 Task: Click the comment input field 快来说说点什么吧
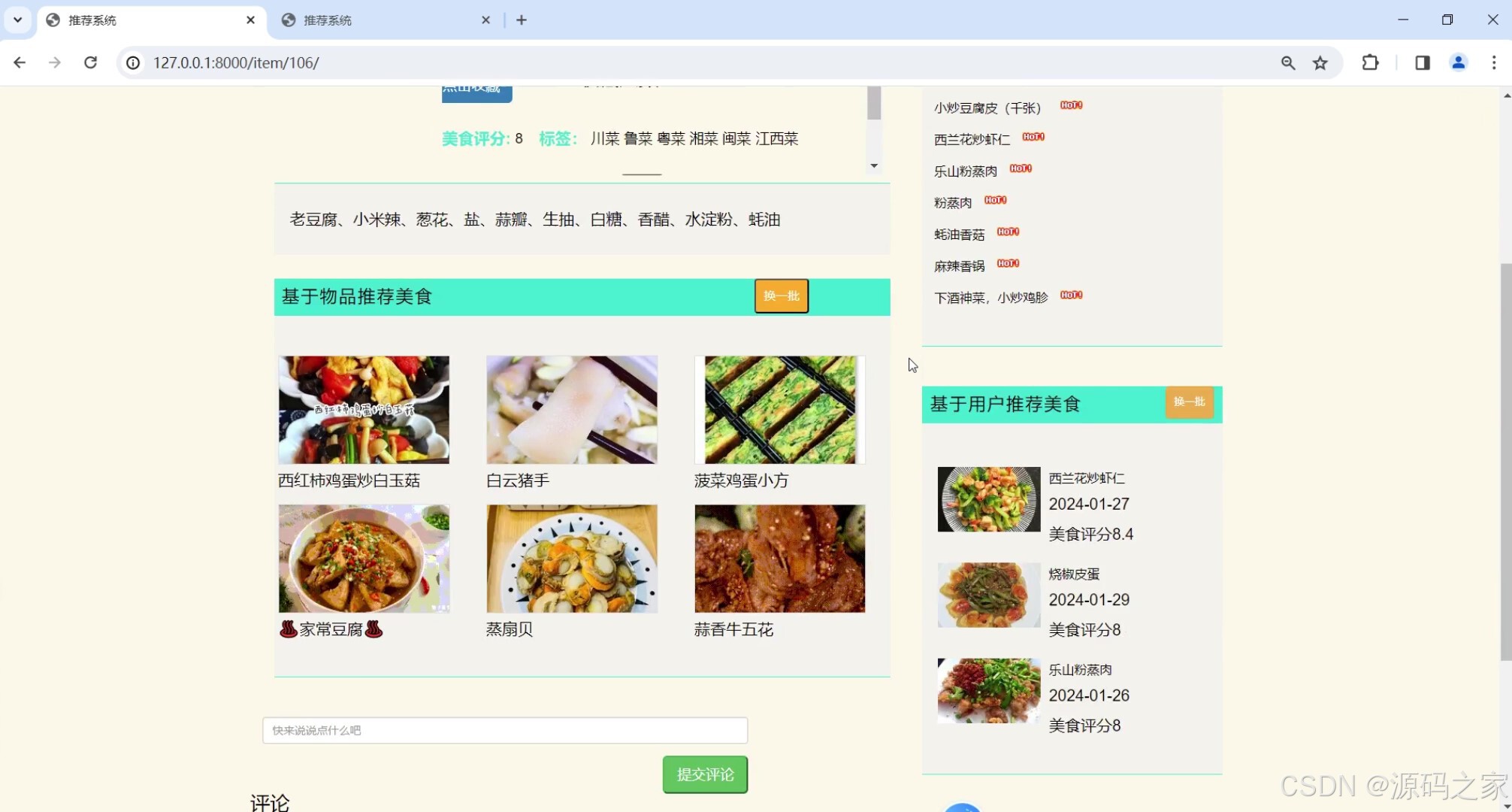503,730
